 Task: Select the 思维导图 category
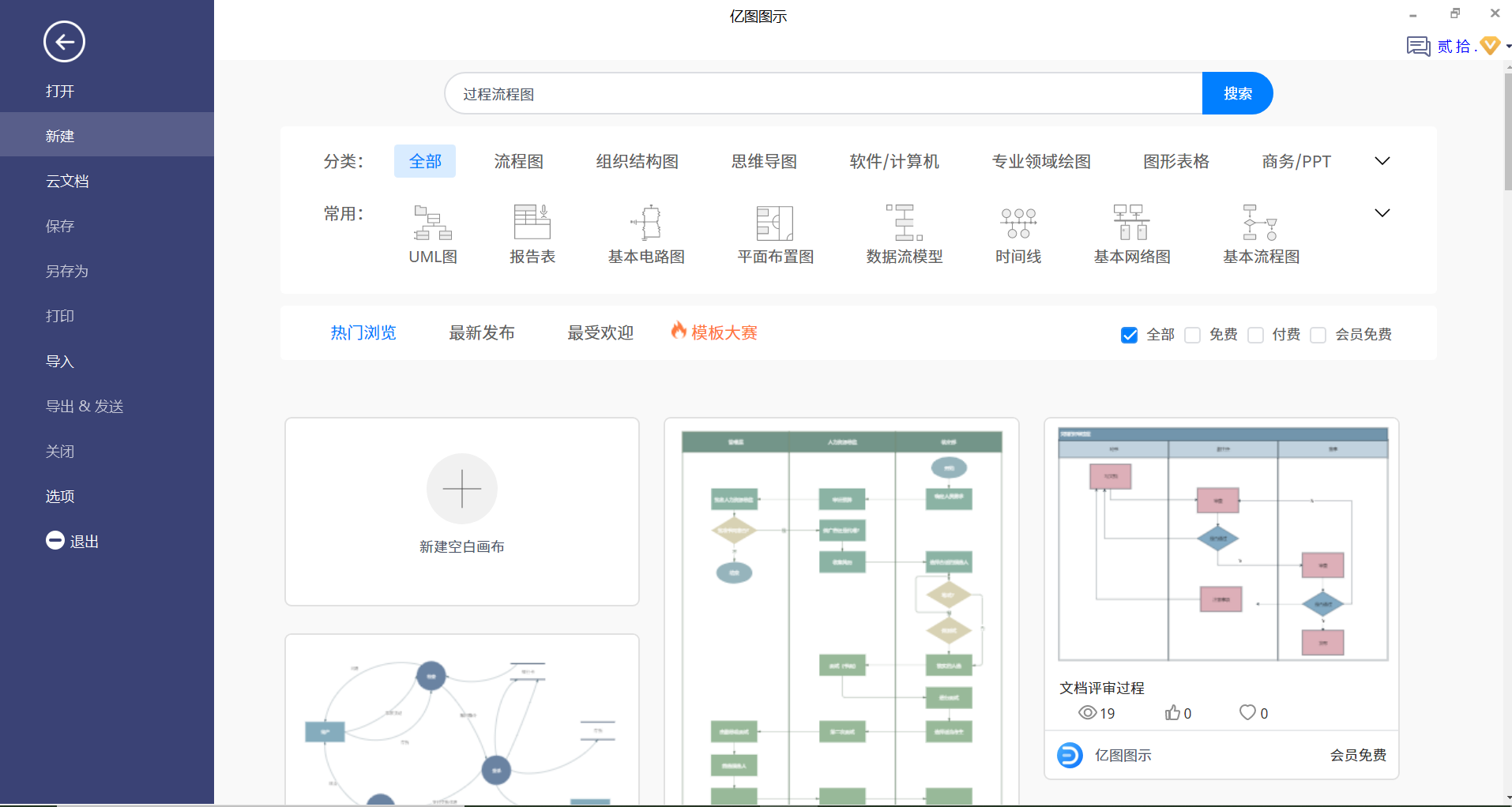tap(764, 161)
